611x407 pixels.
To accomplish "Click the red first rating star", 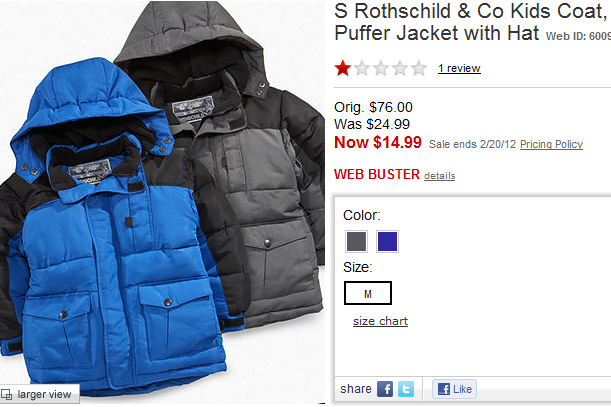I will coord(343,68).
